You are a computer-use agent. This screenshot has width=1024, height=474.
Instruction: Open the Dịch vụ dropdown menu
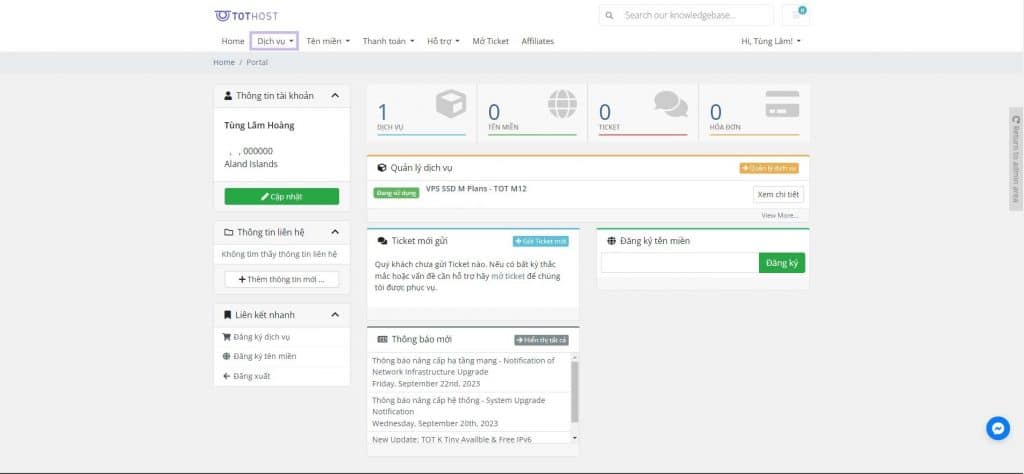pyautogui.click(x=274, y=41)
